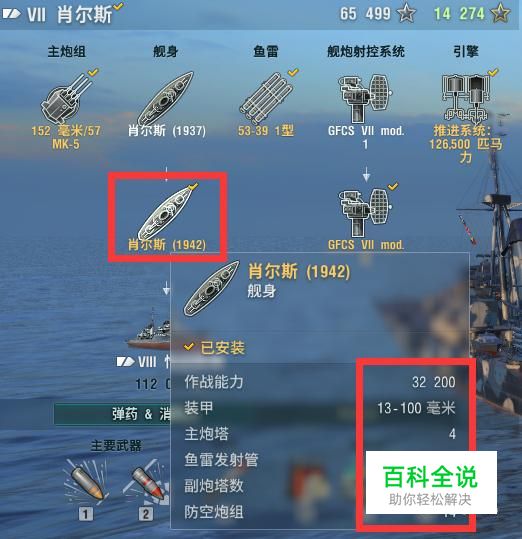Open the 弹药 & consumables button

pos(113,414)
